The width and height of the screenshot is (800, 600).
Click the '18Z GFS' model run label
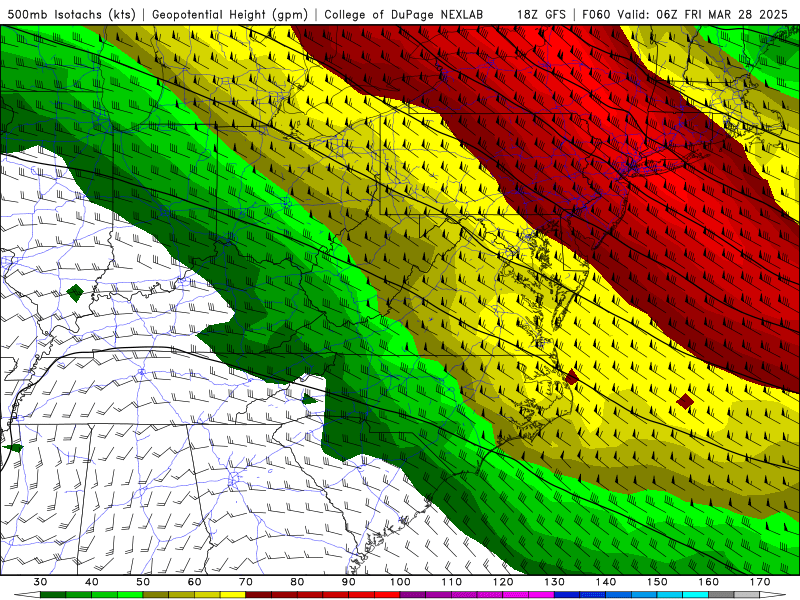[x=541, y=14]
